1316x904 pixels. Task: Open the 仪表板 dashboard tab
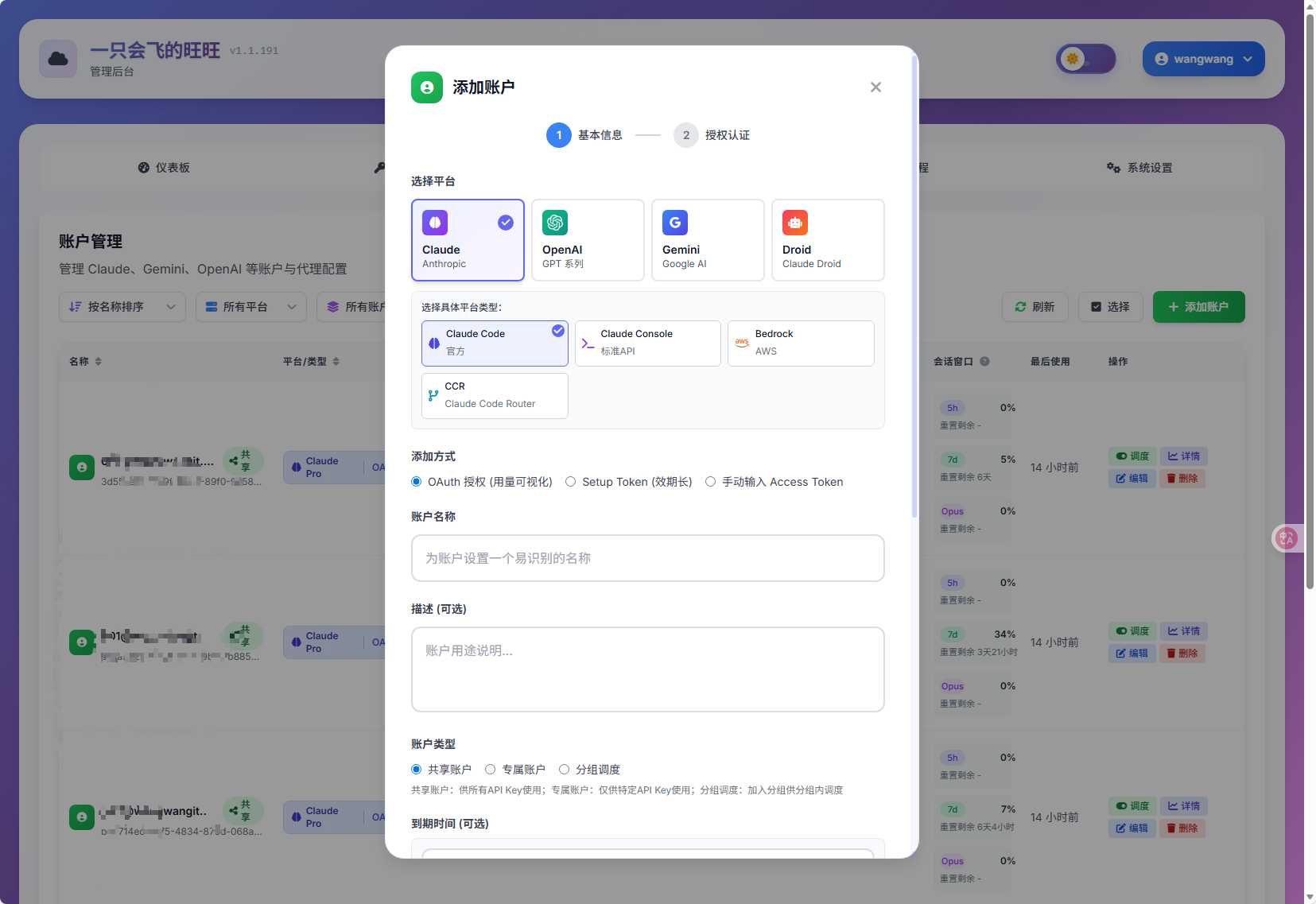click(x=164, y=168)
